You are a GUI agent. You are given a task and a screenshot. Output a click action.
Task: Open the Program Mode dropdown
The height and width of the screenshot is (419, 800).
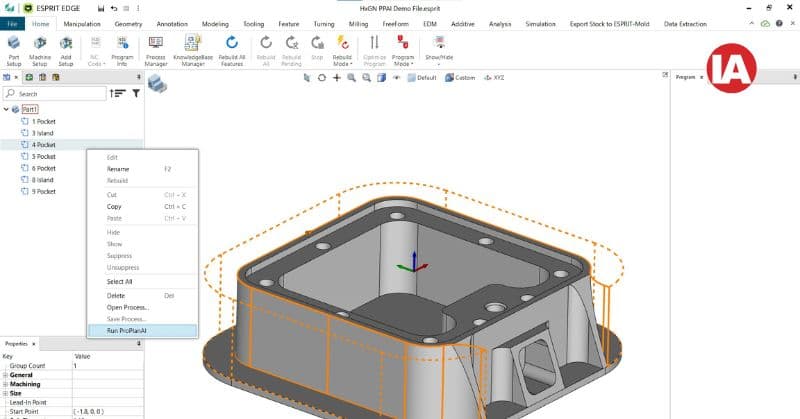(403, 51)
